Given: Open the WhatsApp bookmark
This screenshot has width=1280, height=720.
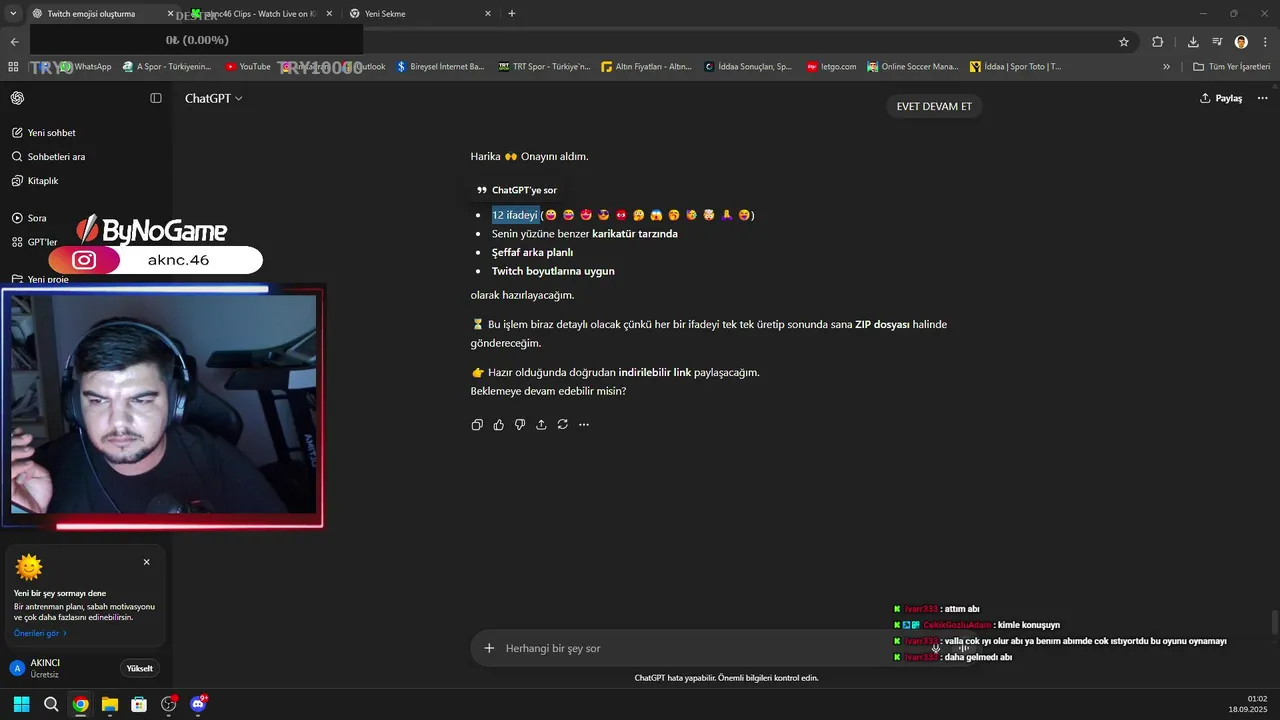Looking at the screenshot, I should tap(87, 67).
